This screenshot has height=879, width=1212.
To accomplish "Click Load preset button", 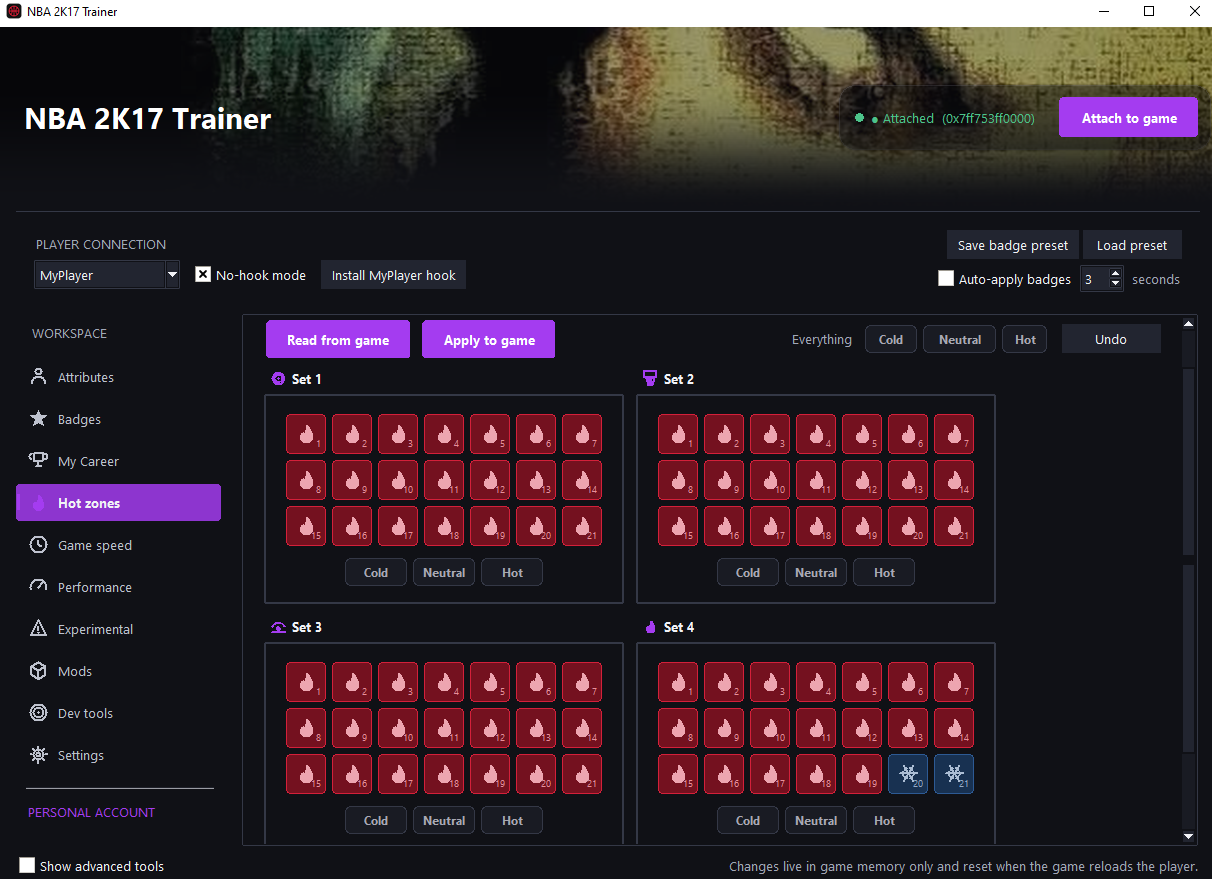I will coord(1132,245).
